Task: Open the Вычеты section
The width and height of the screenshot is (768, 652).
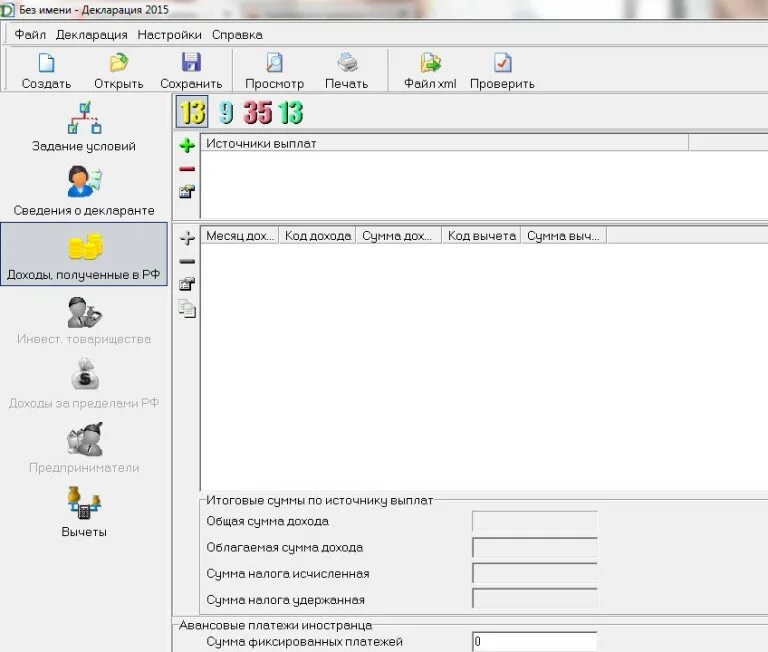Action: coord(84,512)
